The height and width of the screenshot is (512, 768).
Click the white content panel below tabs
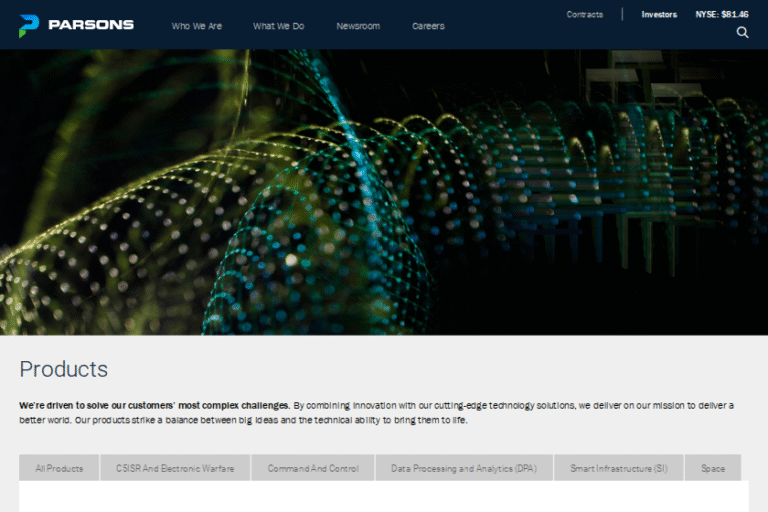click(x=384, y=497)
